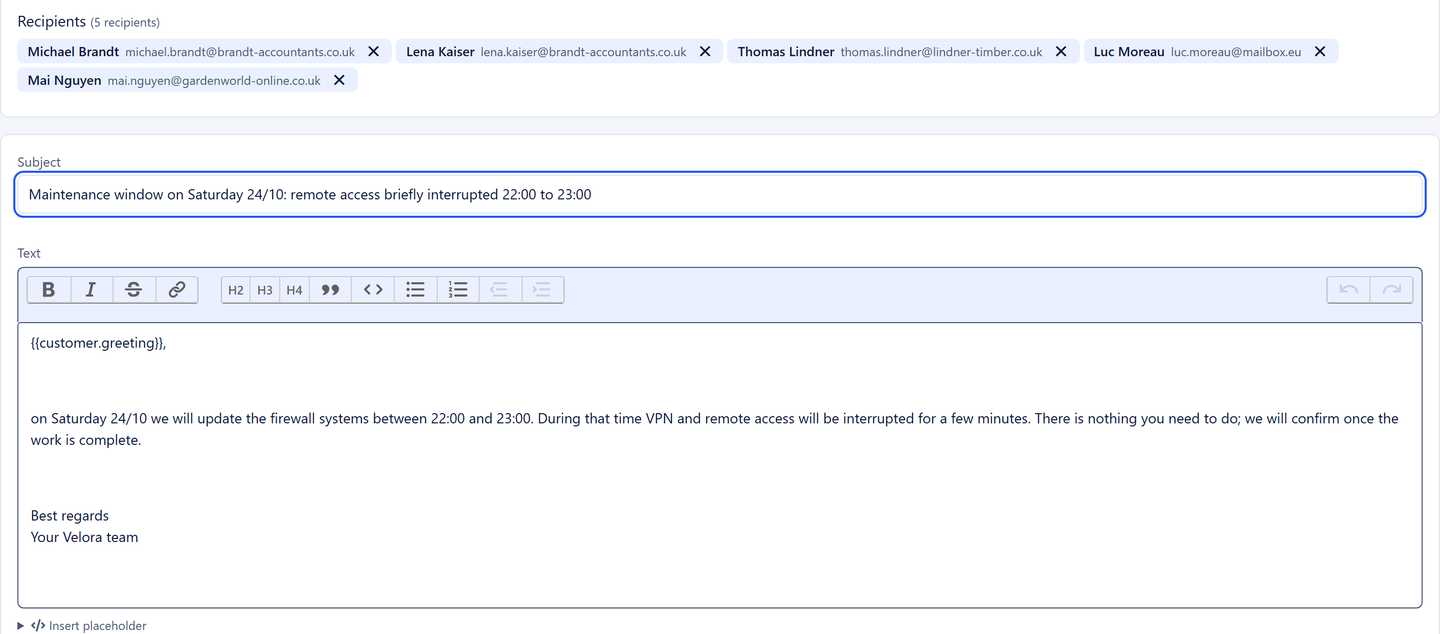Create a bulleted list

point(416,290)
